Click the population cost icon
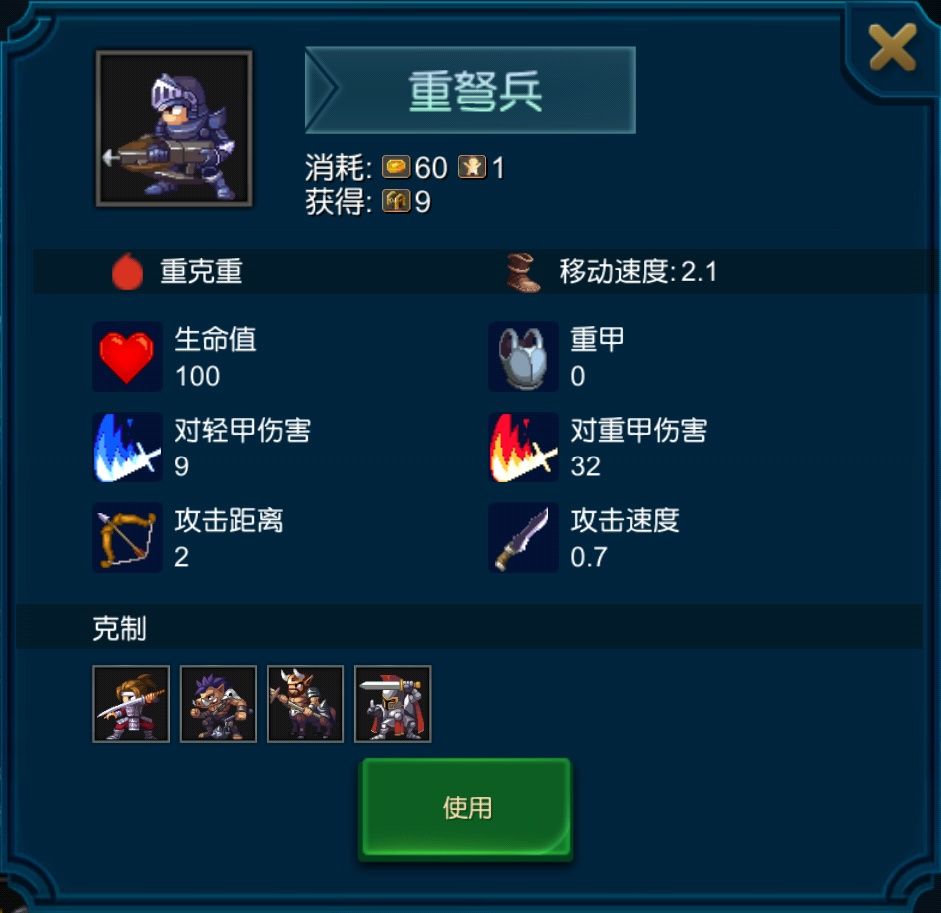 click(x=472, y=167)
